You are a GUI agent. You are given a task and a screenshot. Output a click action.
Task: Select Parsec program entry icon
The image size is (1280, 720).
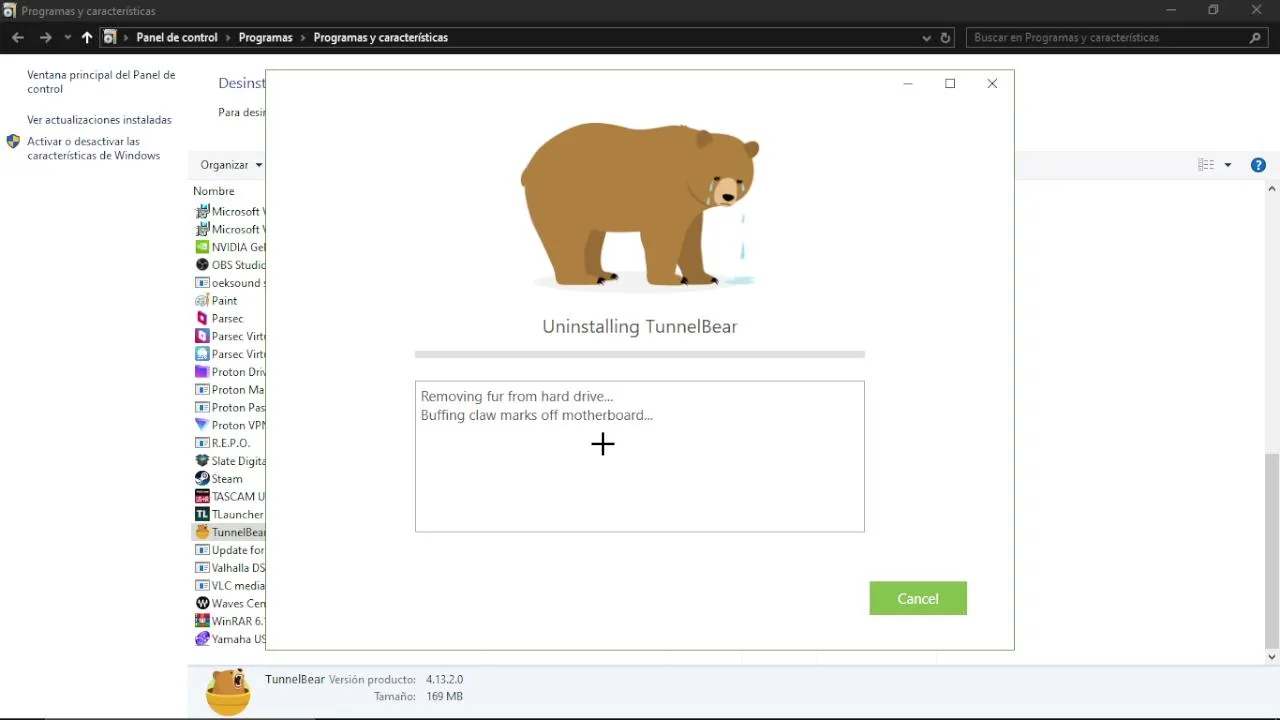pos(202,318)
